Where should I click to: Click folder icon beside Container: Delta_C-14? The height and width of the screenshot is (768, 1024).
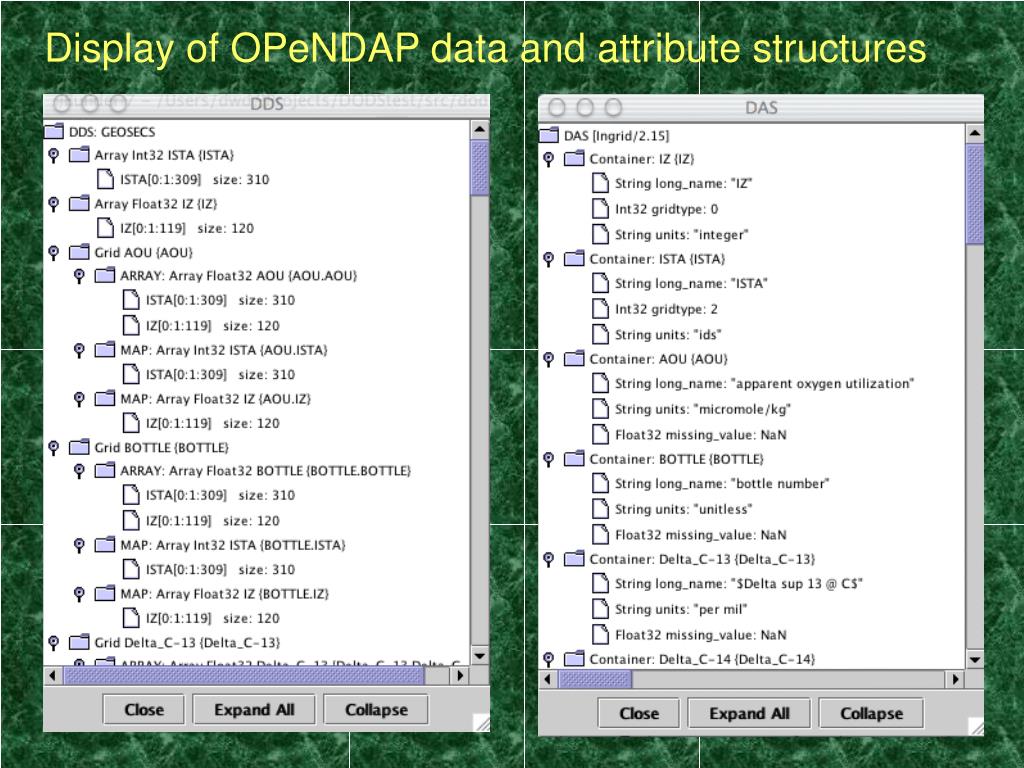(x=574, y=659)
